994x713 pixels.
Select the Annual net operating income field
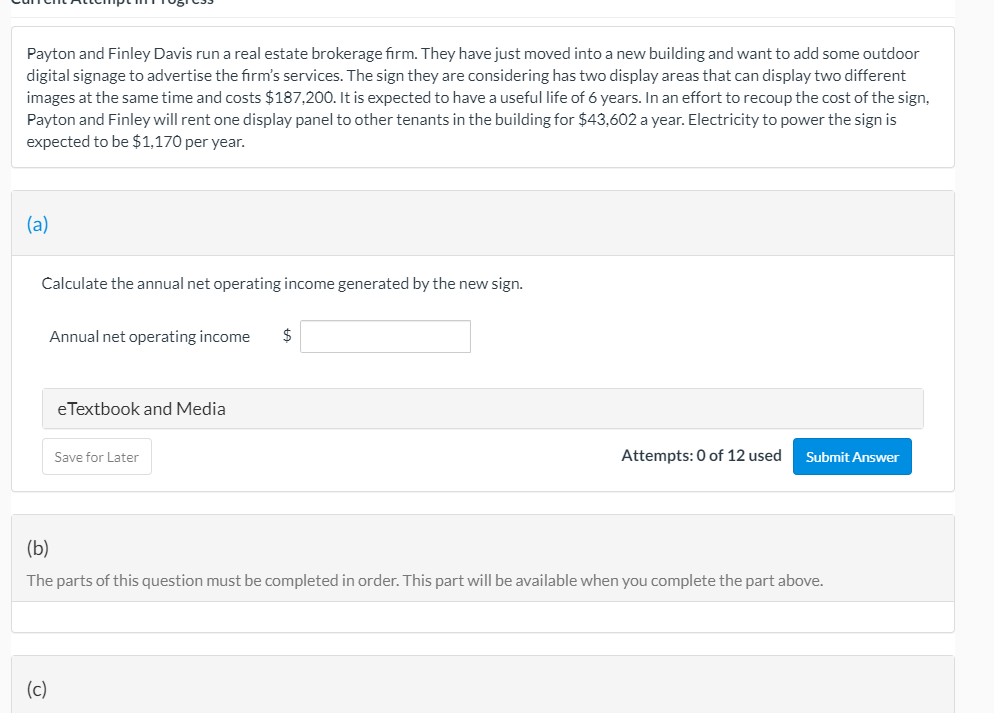point(385,336)
